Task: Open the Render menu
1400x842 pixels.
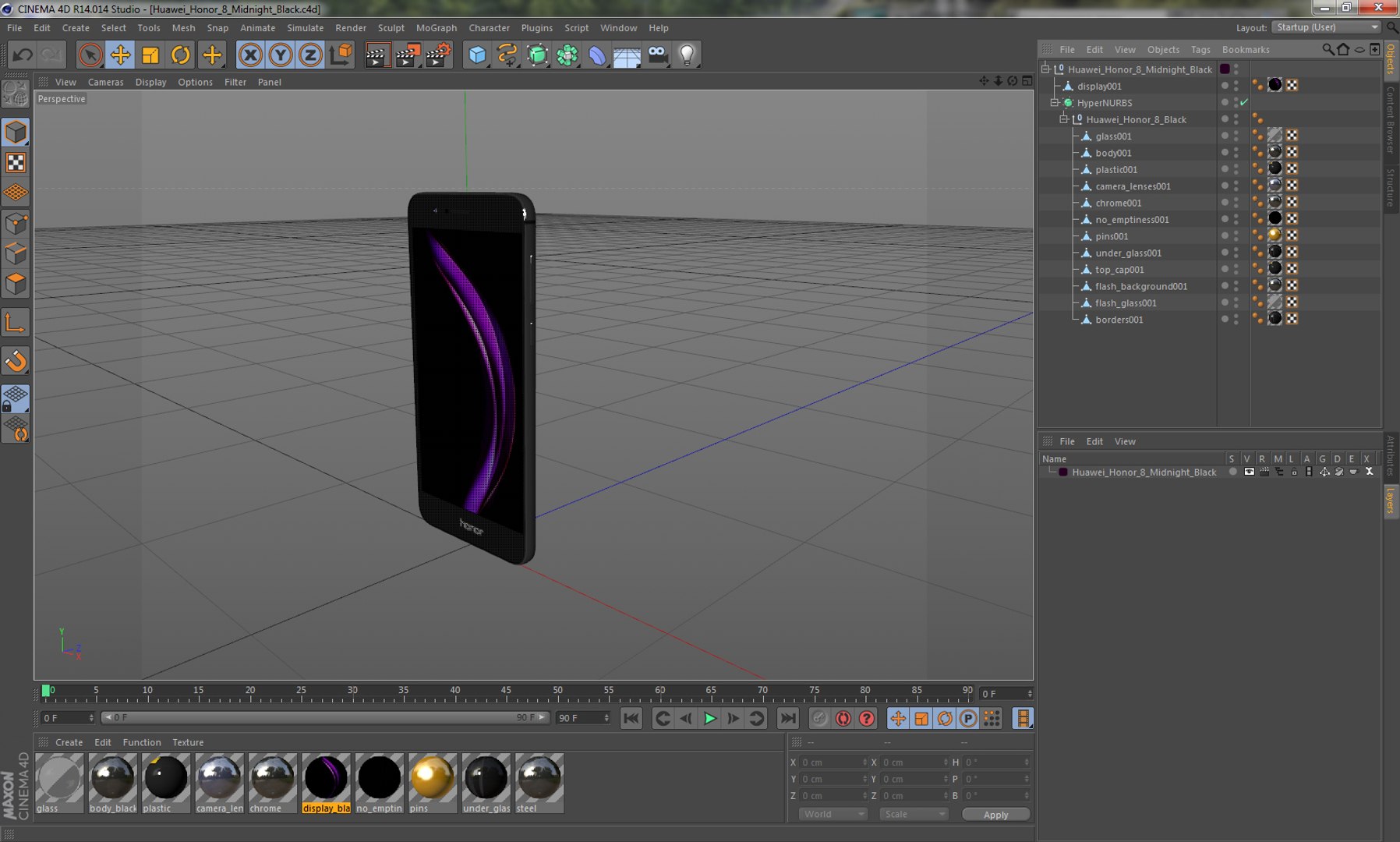Action: pyautogui.click(x=351, y=27)
